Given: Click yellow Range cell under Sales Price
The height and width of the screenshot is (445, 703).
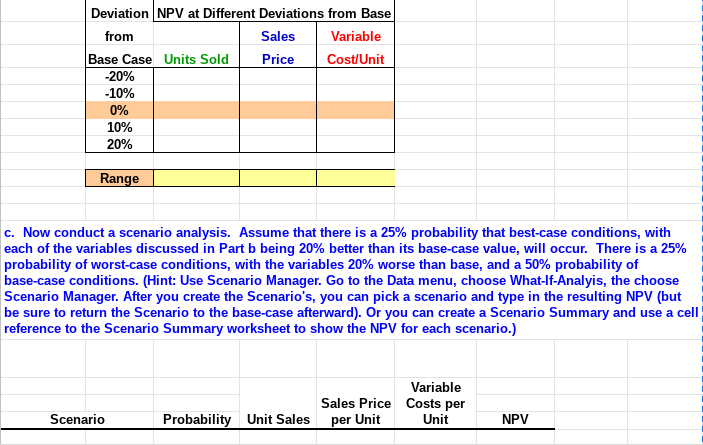Looking at the screenshot, I should [278, 178].
